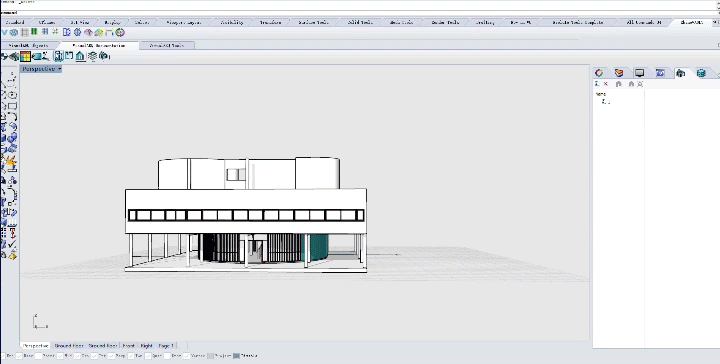Enable the Knot osnap checkbox
Screen dimensions: 720x364
[x=167, y=356]
